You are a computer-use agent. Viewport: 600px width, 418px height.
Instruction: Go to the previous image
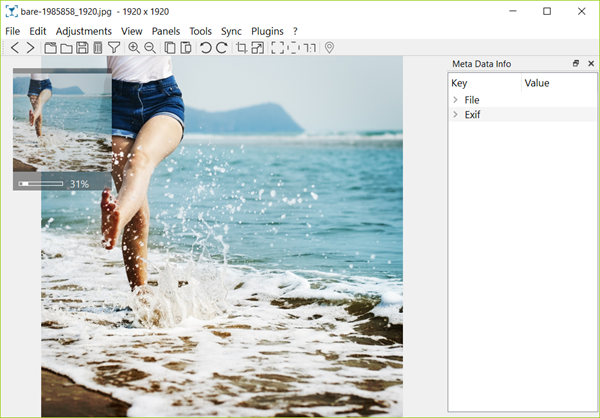pos(15,48)
